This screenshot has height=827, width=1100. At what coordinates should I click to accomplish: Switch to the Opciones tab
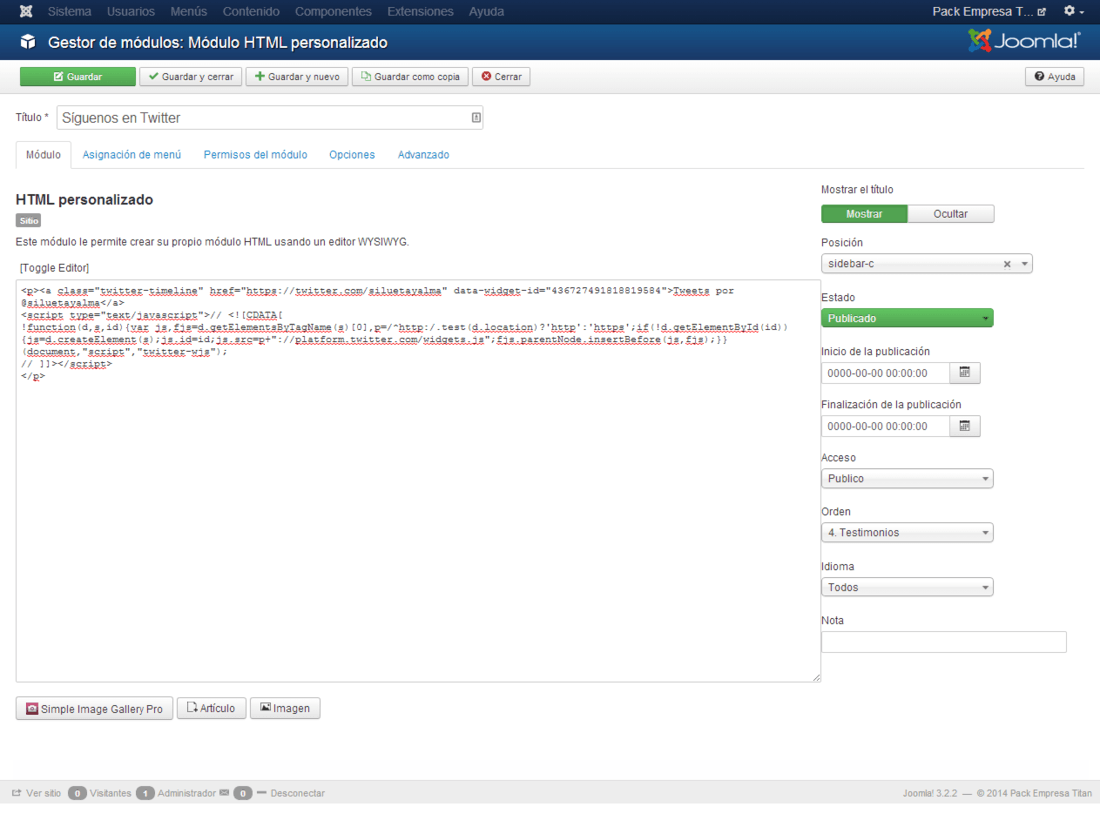352,154
